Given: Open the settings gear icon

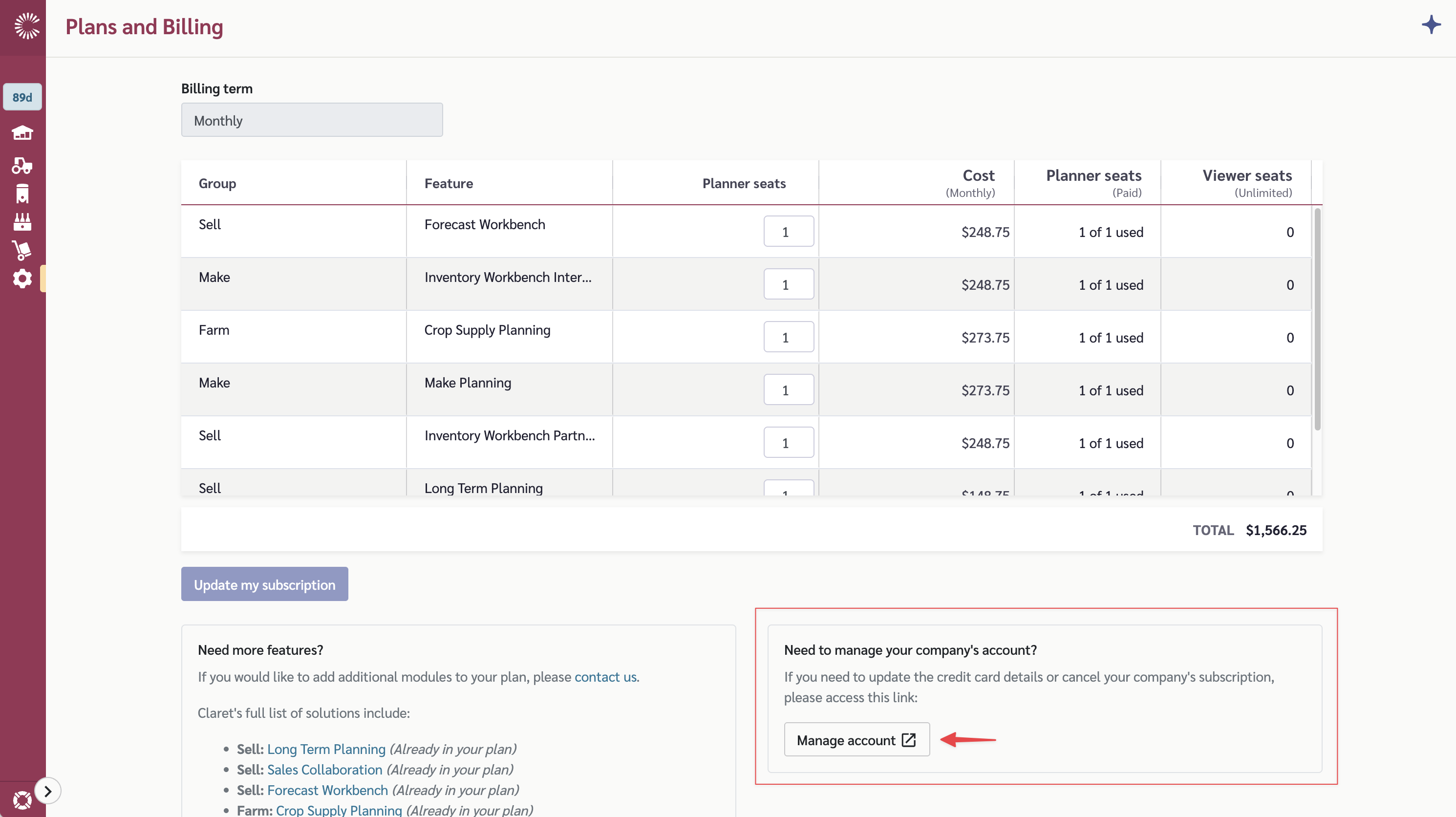Looking at the screenshot, I should (22, 278).
